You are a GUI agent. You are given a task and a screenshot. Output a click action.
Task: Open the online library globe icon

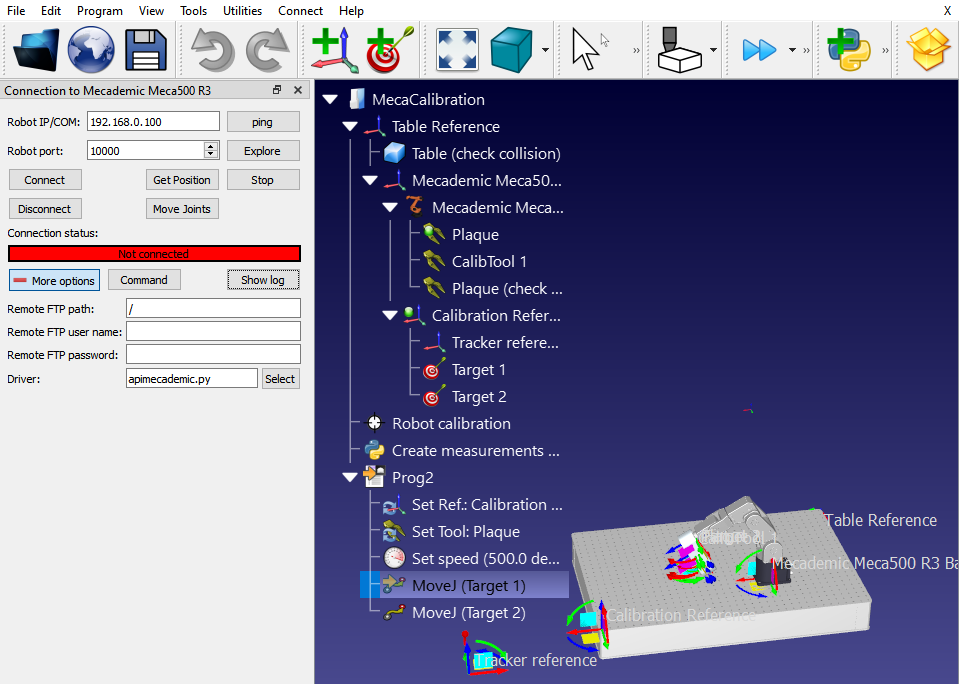tap(91, 50)
